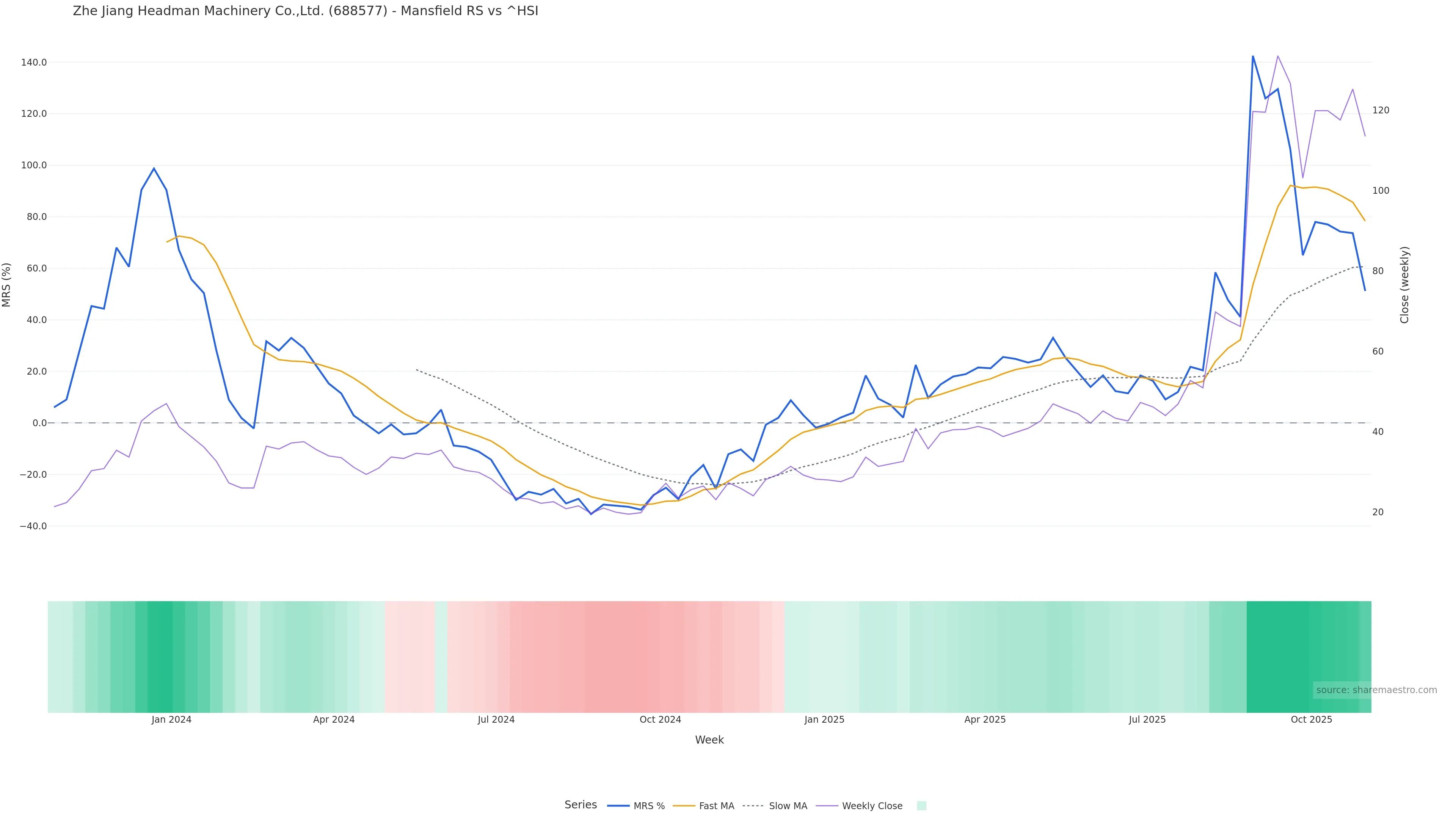The image size is (1456, 819).
Task: Click the Jan 2024 x-axis tick label
Action: point(171,720)
